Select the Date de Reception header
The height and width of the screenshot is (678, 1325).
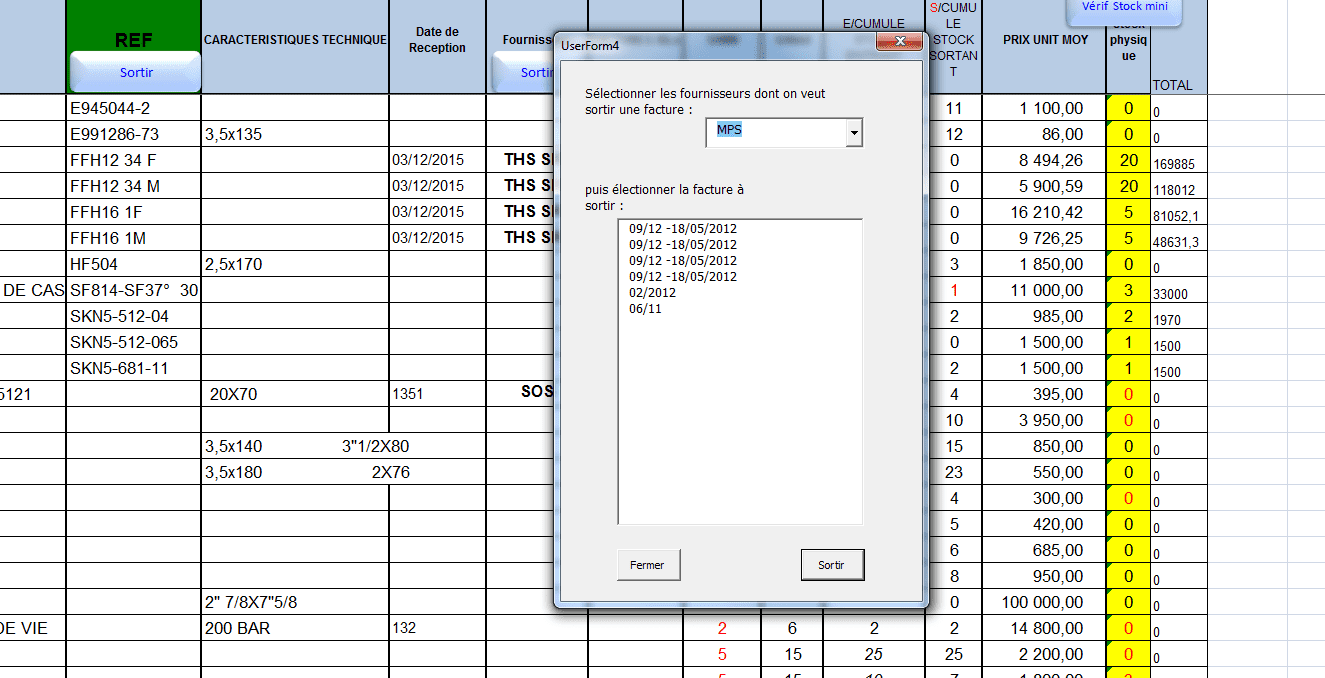pos(437,40)
